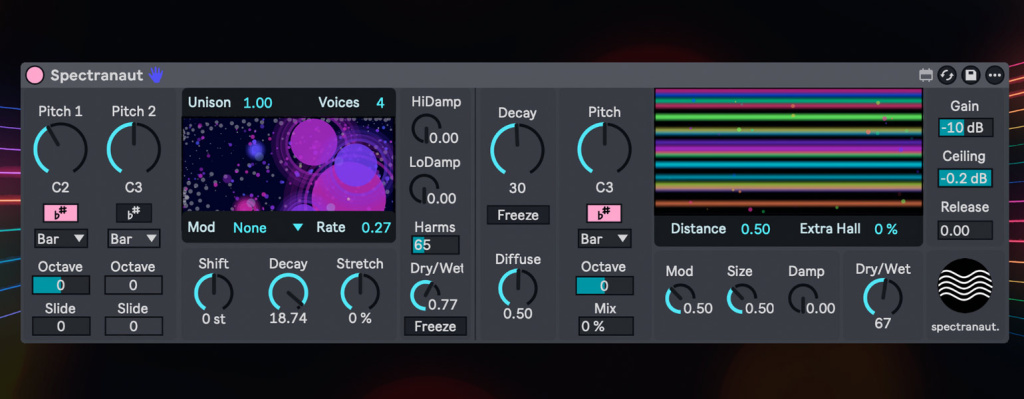Image resolution: width=1024 pixels, height=399 pixels.
Task: Click the Unison value 1.00
Action: pyautogui.click(x=257, y=103)
